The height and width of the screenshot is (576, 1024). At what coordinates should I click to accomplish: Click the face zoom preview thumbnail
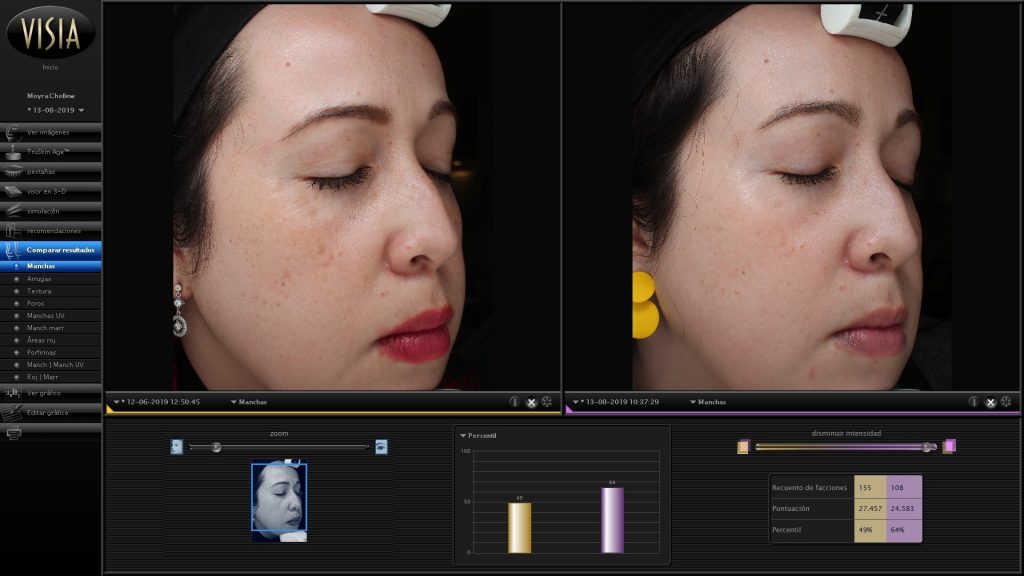click(x=279, y=498)
